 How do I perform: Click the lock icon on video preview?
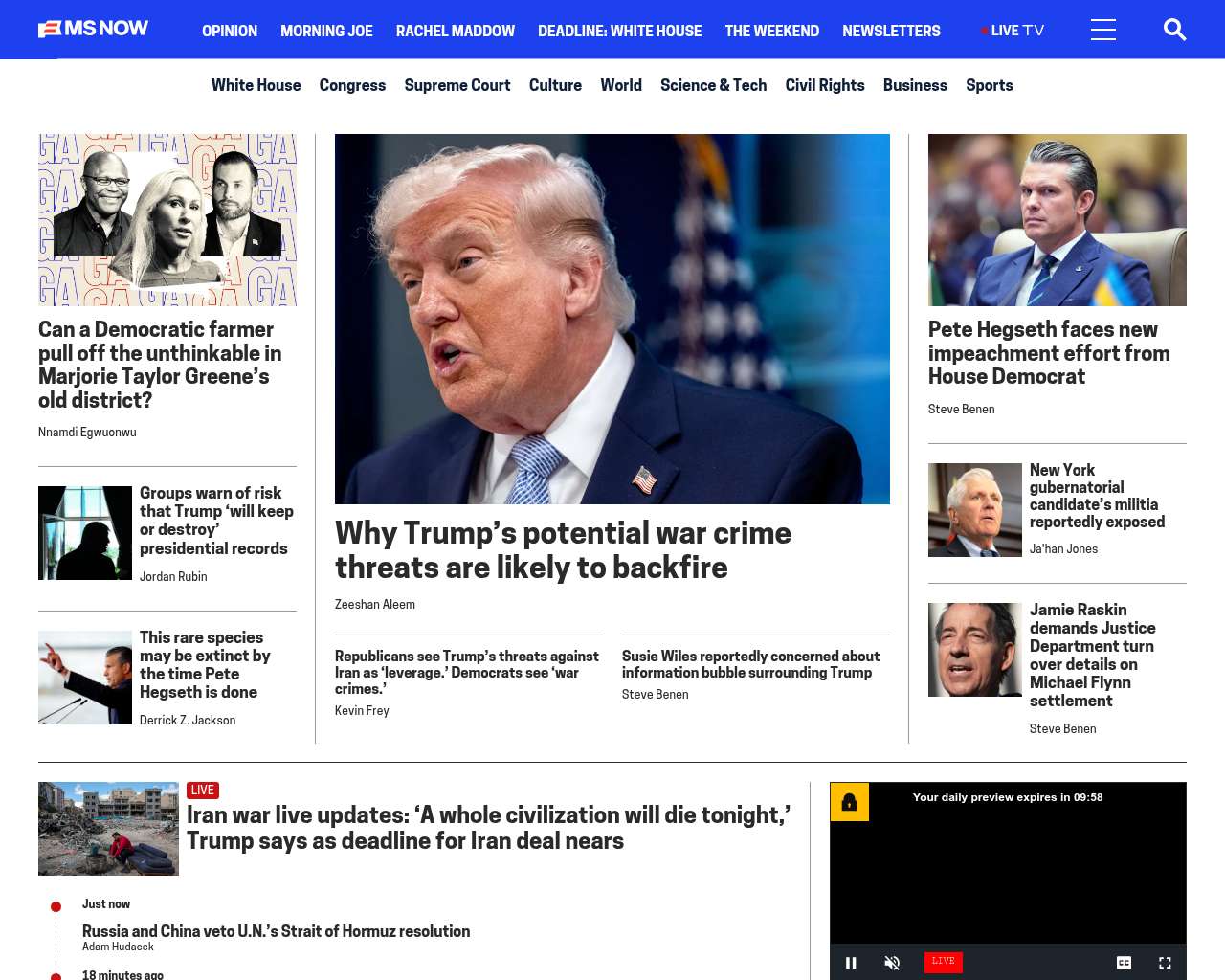[x=849, y=802]
